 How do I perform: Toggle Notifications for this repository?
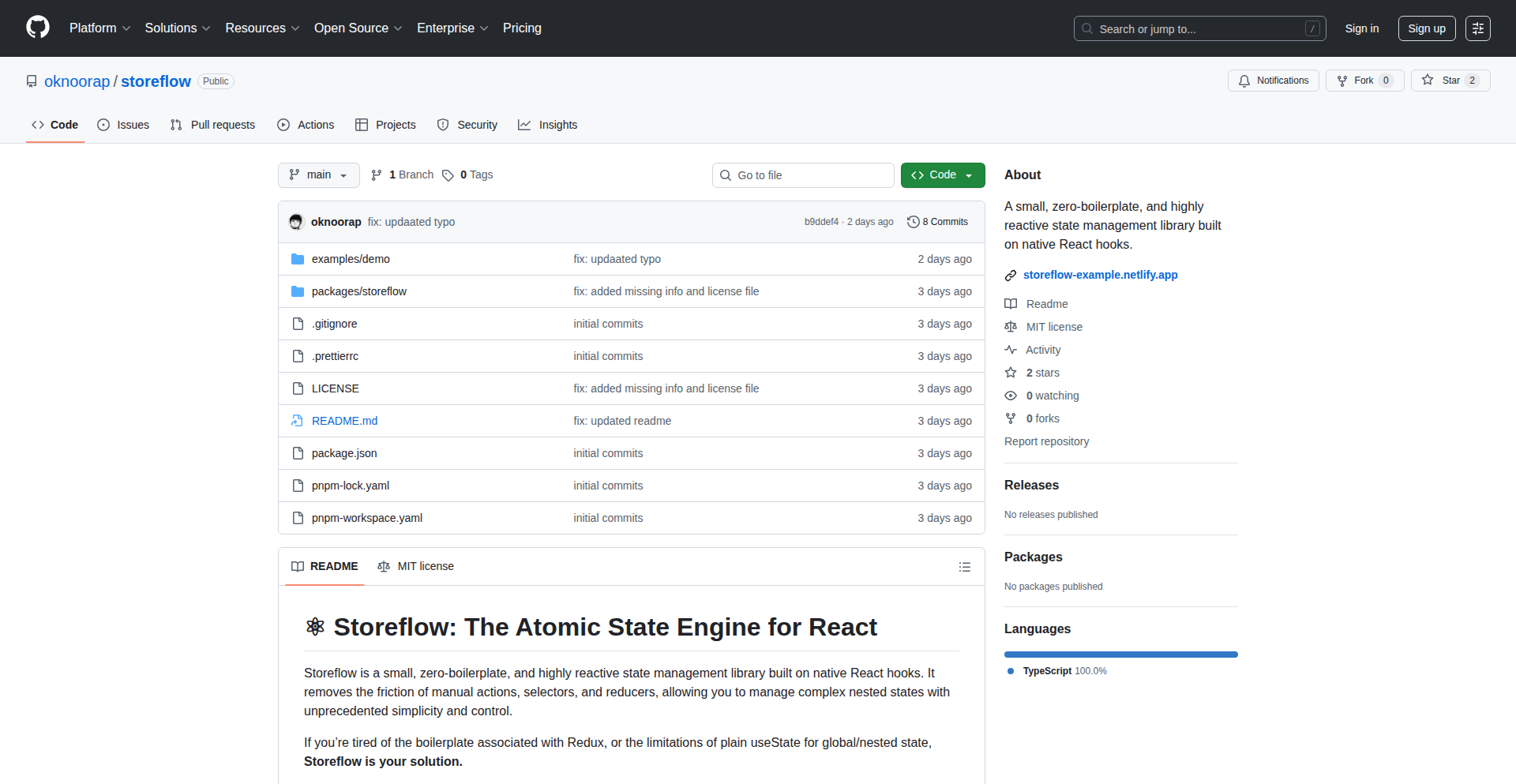[1273, 81]
